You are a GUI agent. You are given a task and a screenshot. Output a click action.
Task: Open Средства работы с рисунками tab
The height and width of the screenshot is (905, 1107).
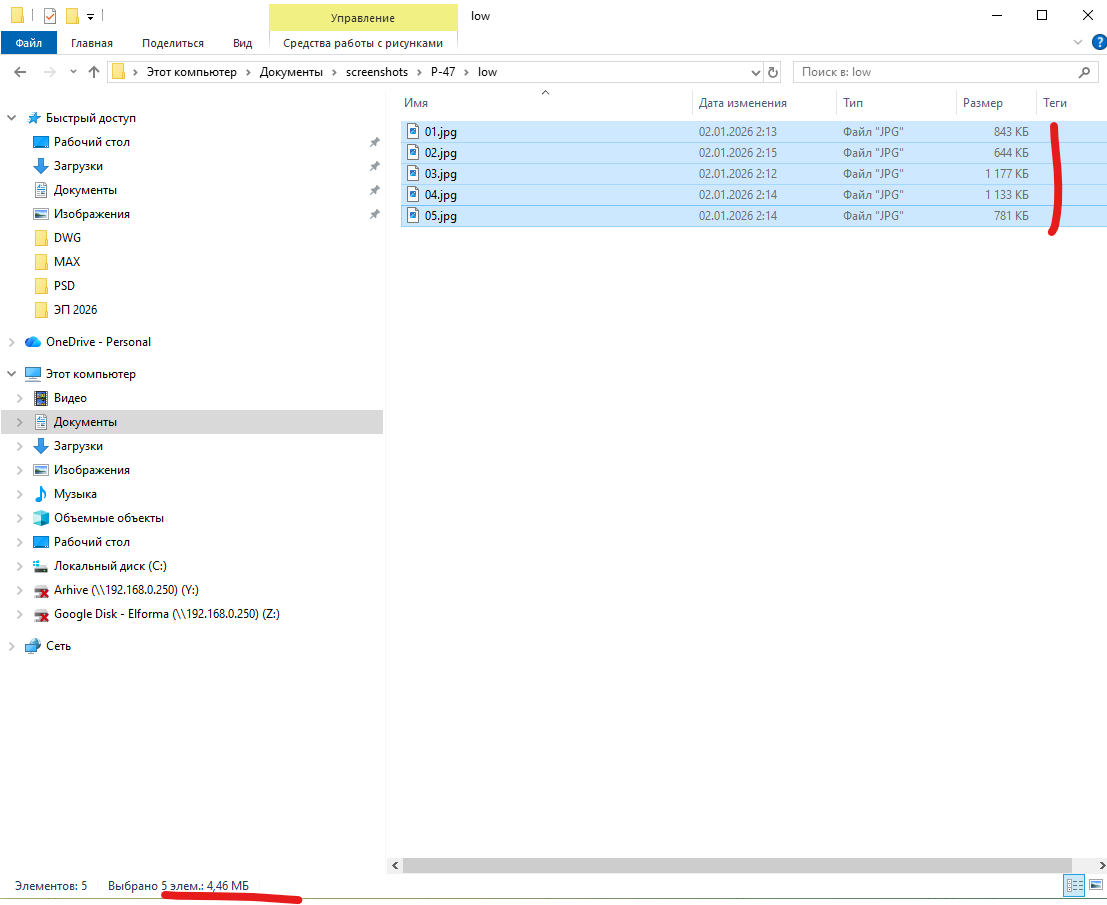[x=362, y=43]
